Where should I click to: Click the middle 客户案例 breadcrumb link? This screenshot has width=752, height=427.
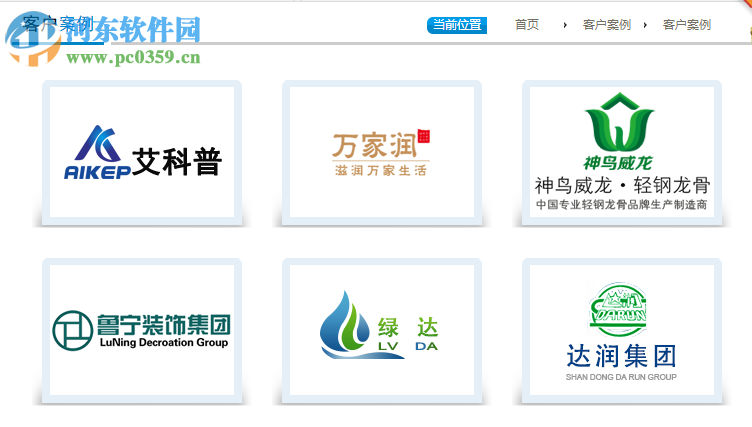(x=606, y=24)
